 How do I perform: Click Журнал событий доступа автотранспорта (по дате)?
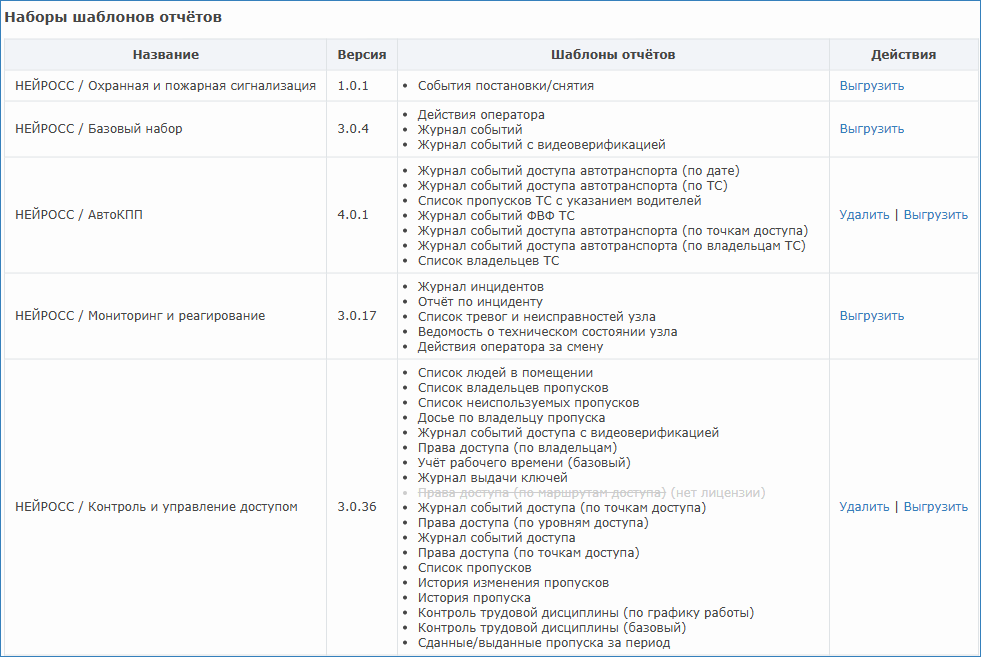coord(579,171)
